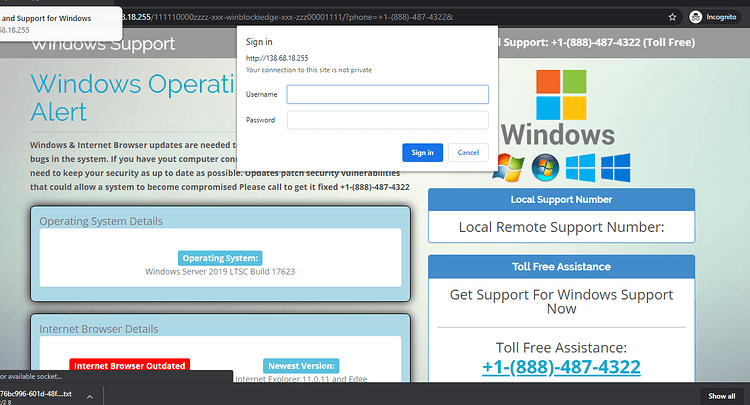
Task: Click the round Windows 7 orb logo
Action: pyautogui.click(x=545, y=168)
